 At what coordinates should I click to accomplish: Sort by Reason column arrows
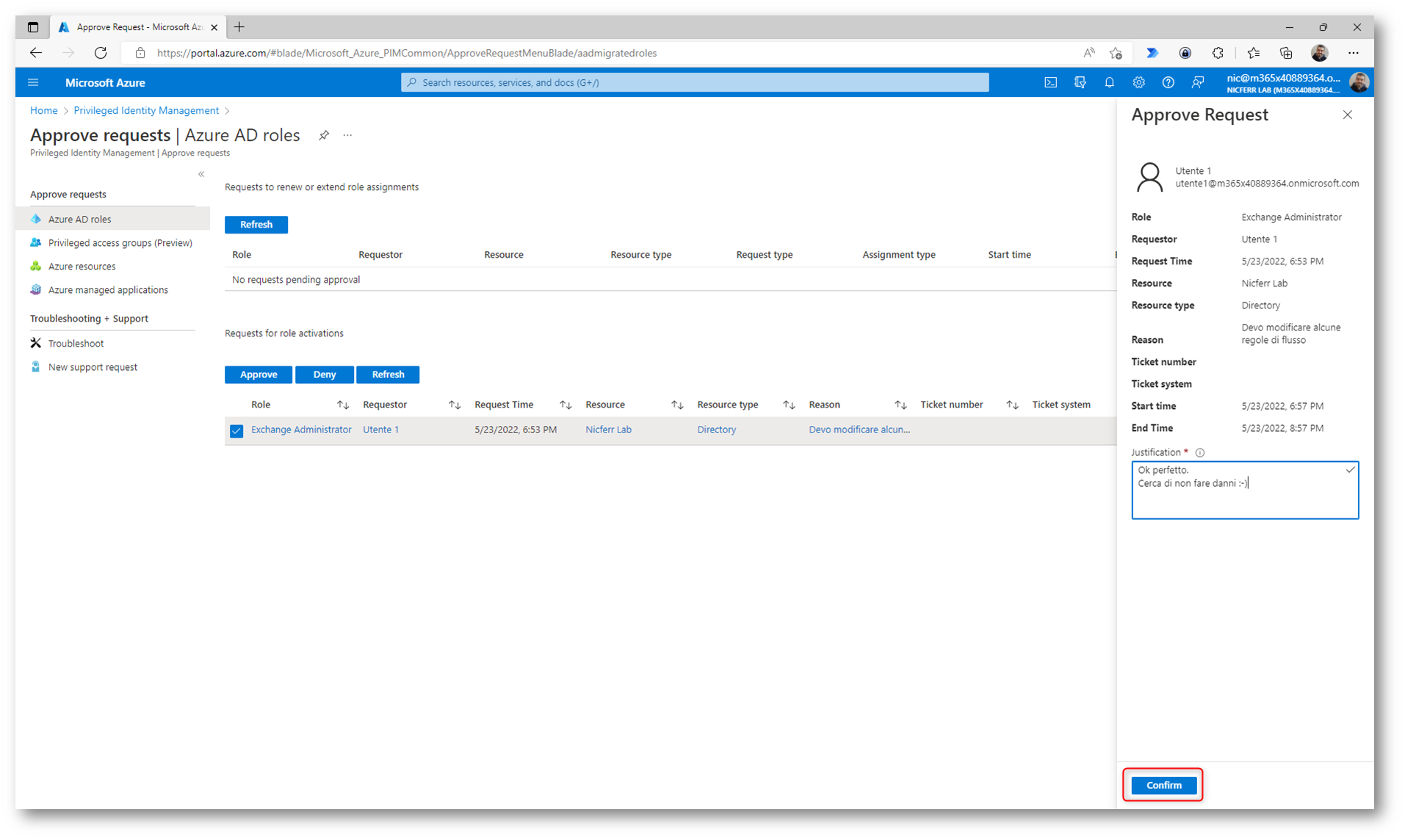pos(900,405)
